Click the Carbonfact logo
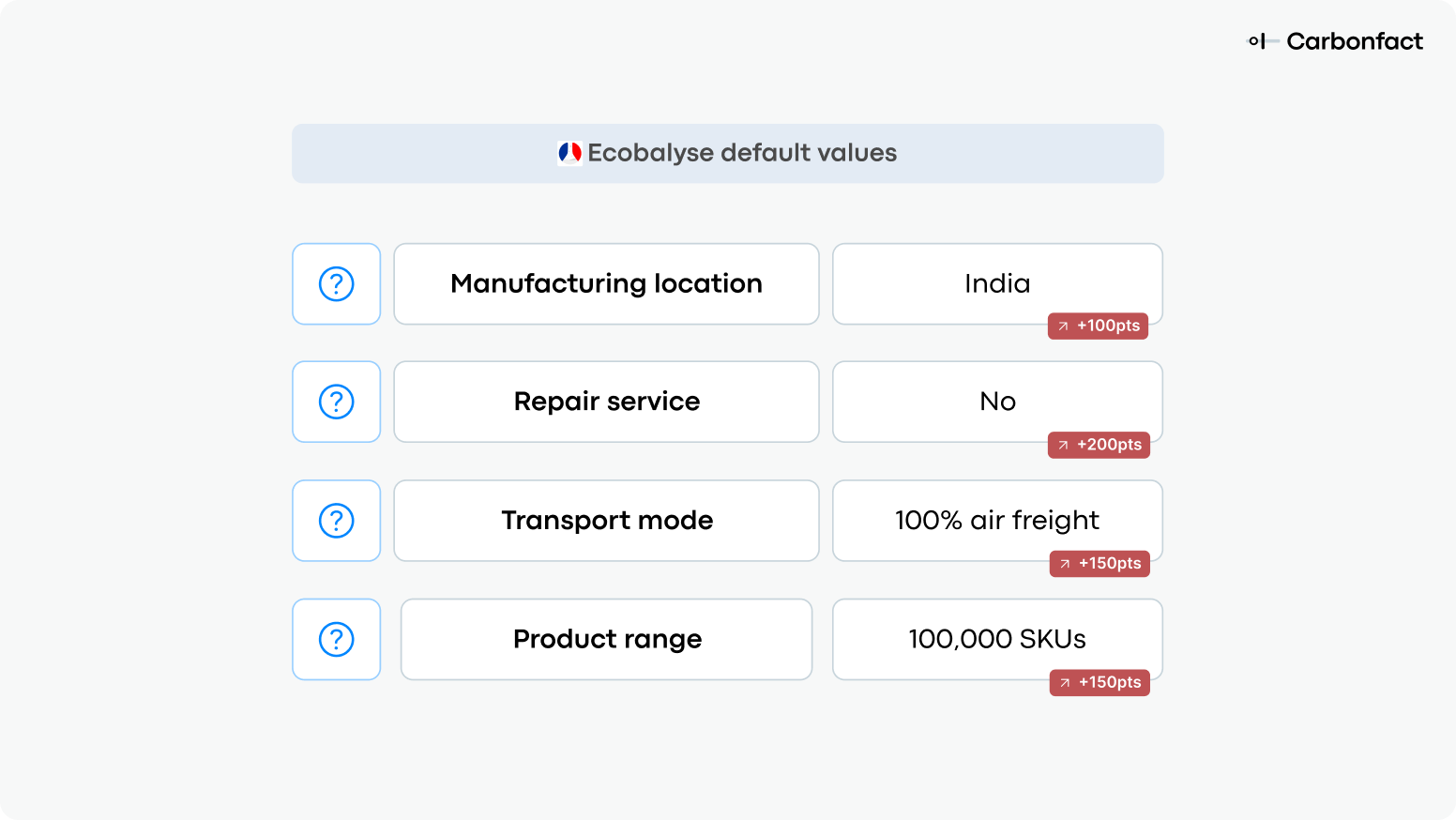The image size is (1456, 820). [1335, 41]
